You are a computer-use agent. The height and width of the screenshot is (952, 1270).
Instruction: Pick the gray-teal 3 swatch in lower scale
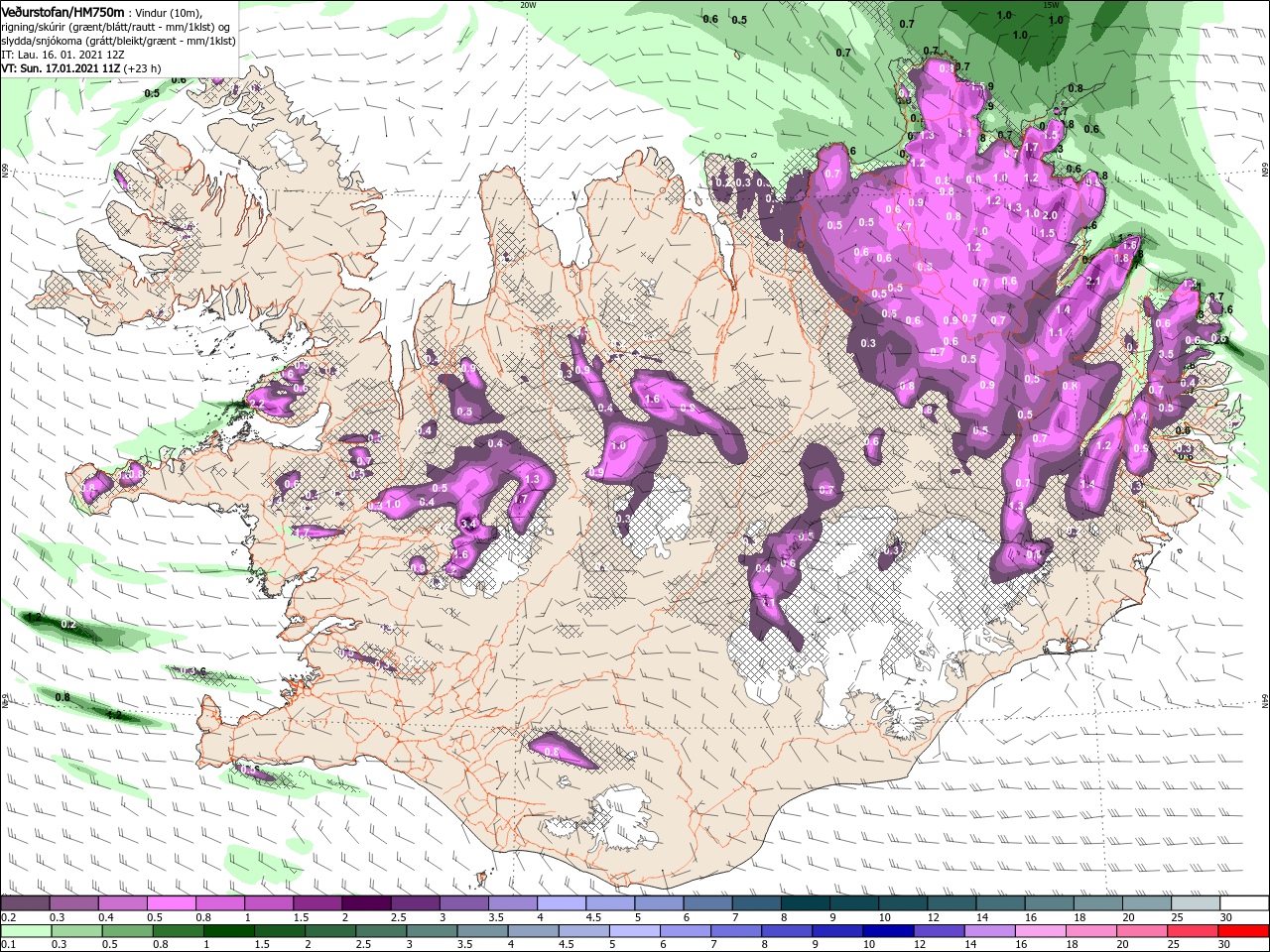click(x=433, y=931)
